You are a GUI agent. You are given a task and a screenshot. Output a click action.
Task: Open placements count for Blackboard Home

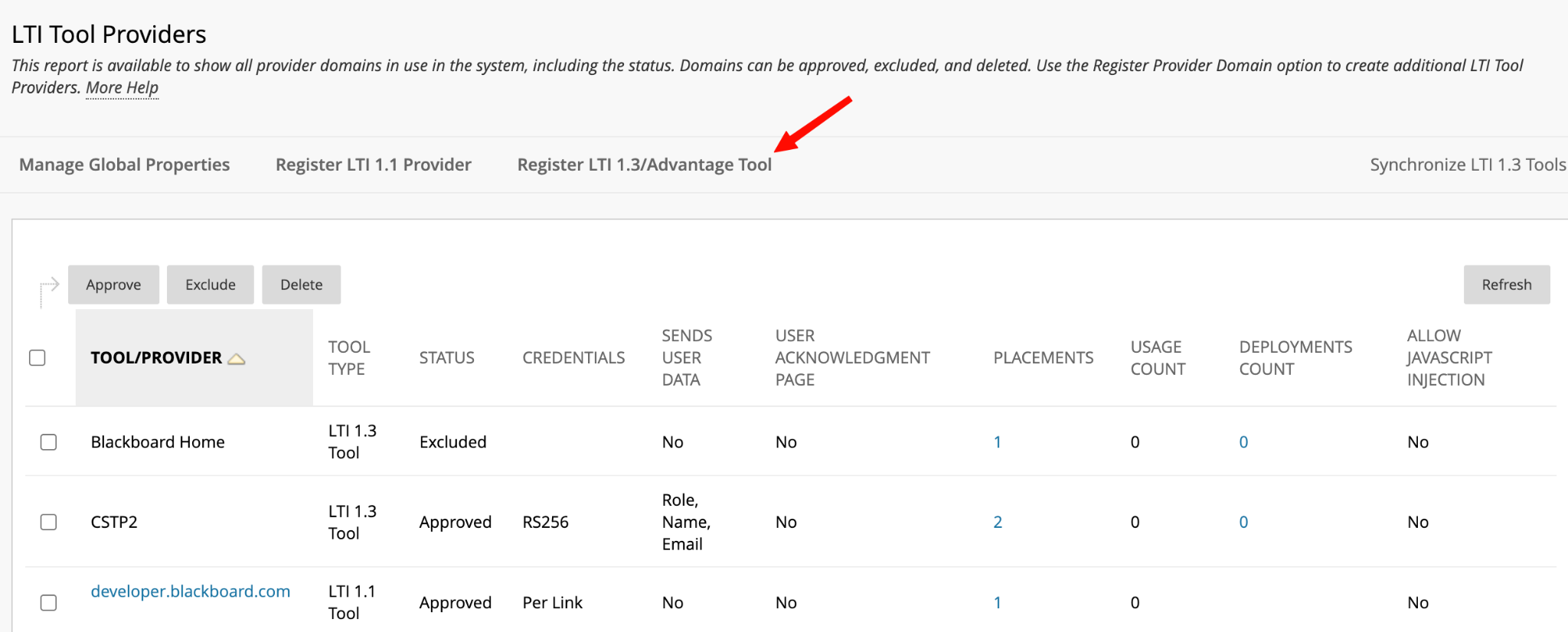[x=998, y=442]
